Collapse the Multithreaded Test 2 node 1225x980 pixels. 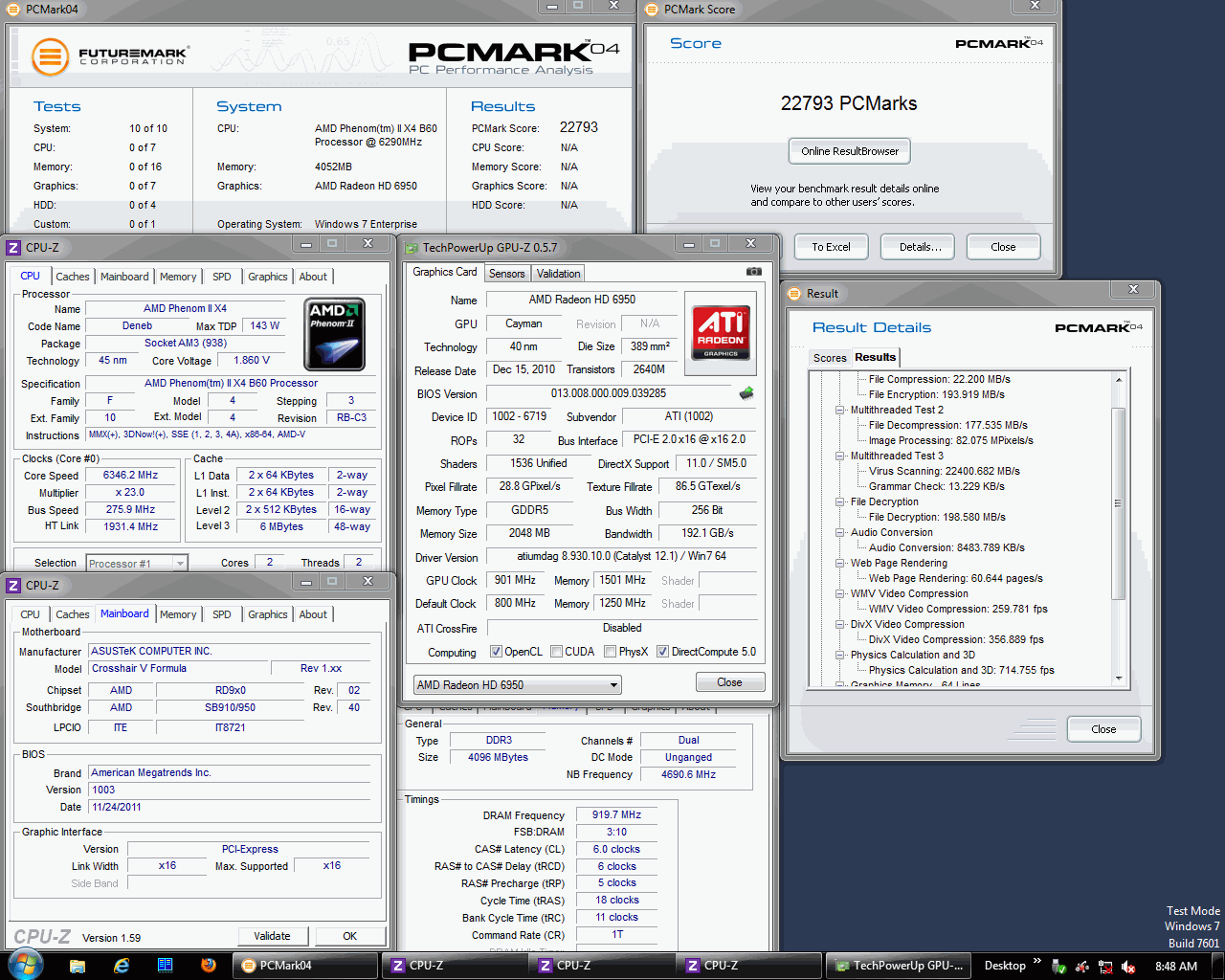(x=840, y=410)
